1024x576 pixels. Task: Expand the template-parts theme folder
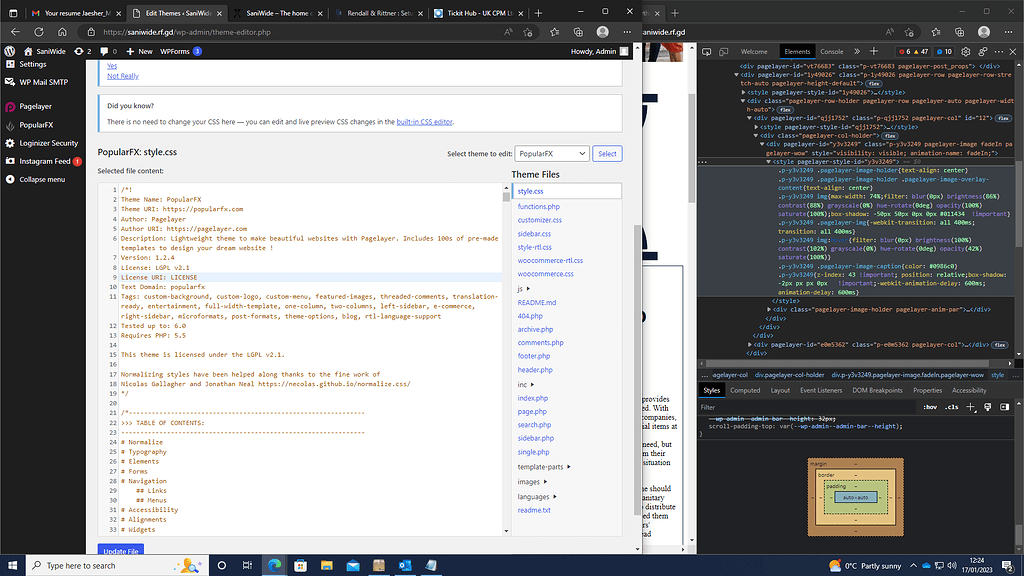coord(540,468)
